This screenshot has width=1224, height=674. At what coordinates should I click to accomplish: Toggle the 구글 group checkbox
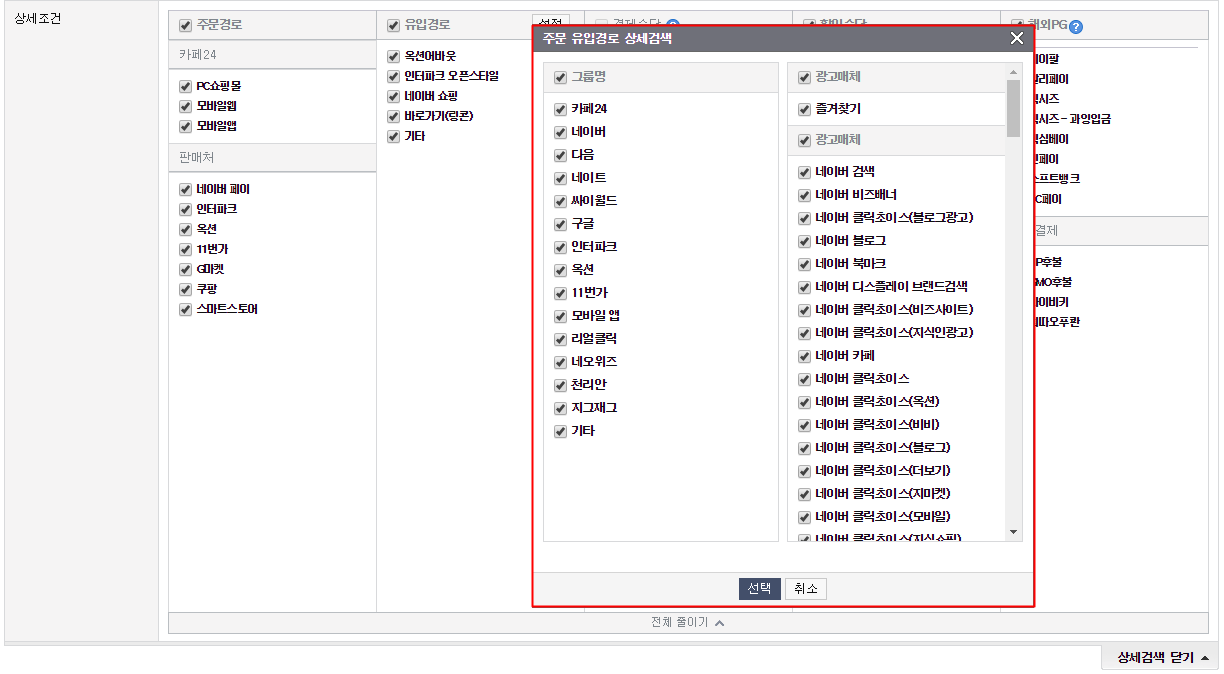560,224
